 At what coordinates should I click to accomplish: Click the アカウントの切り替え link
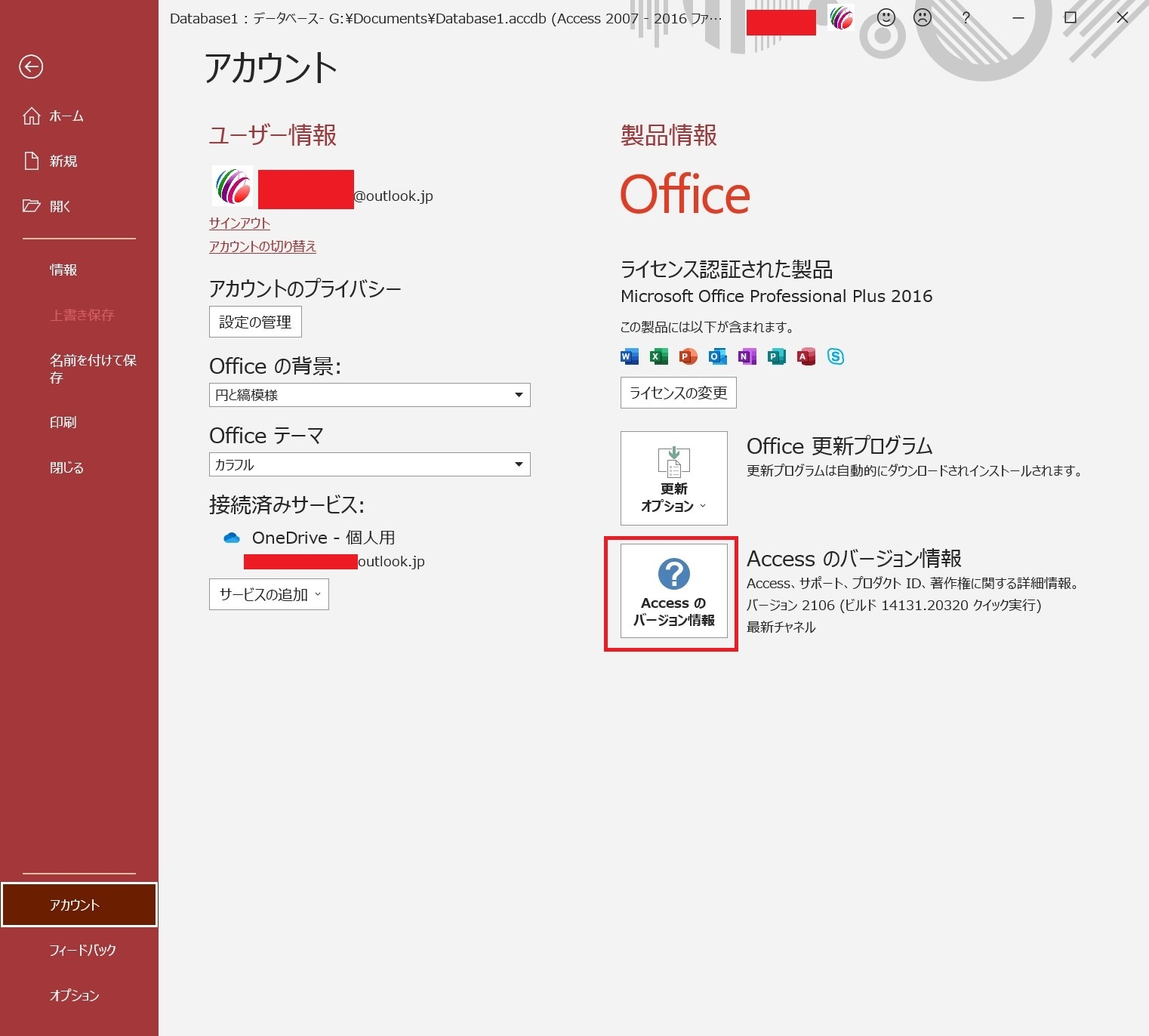pos(263,247)
